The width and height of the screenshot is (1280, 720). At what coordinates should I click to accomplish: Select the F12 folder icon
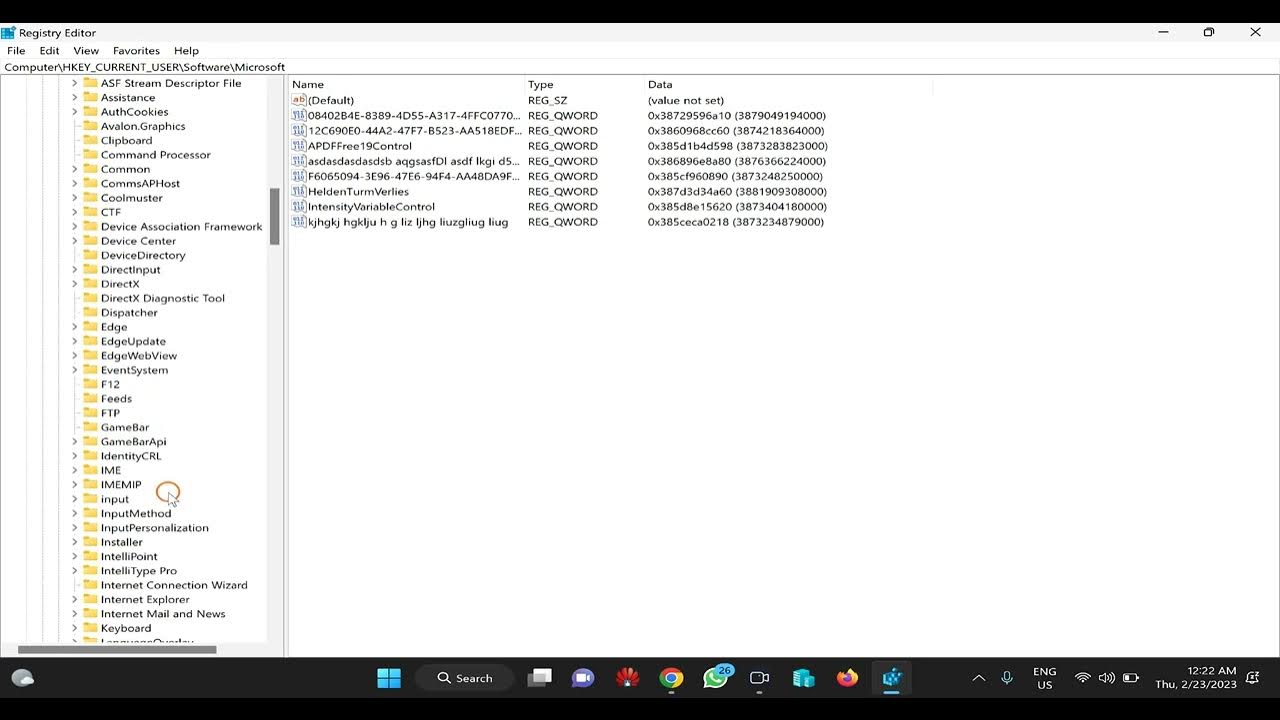(x=90, y=384)
